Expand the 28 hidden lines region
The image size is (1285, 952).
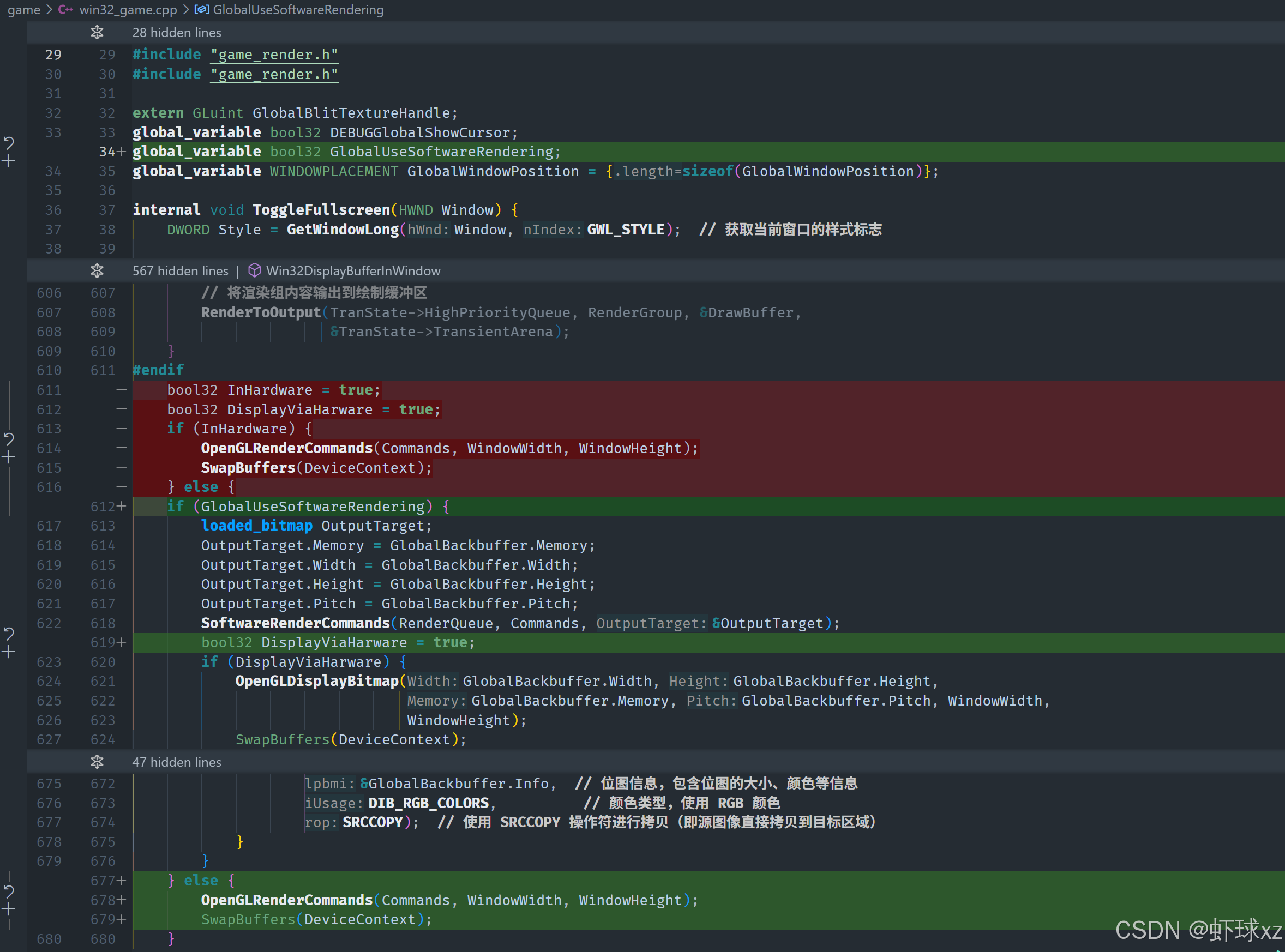97,32
